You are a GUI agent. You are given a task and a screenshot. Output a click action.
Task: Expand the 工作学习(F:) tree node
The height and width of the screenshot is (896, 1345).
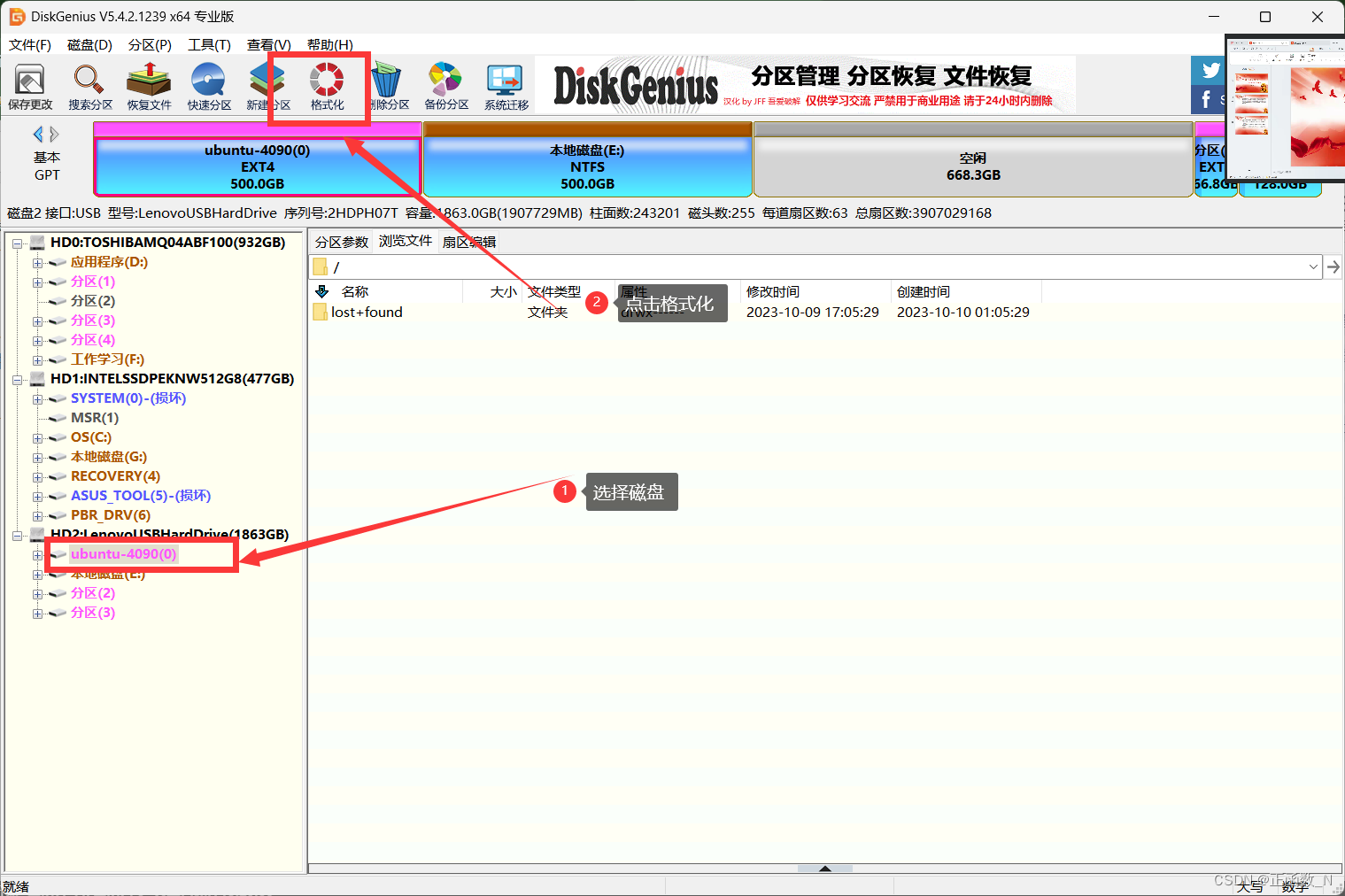tap(37, 359)
